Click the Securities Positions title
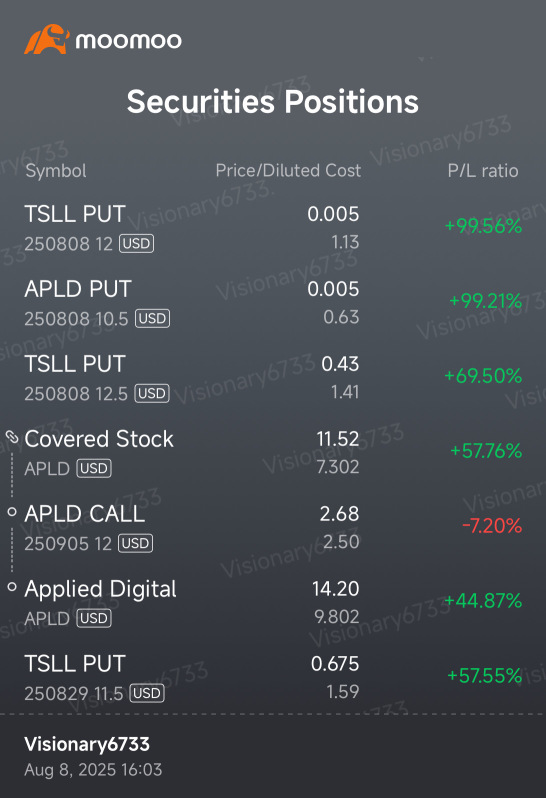Viewport: 546px width, 798px height. 273,101
